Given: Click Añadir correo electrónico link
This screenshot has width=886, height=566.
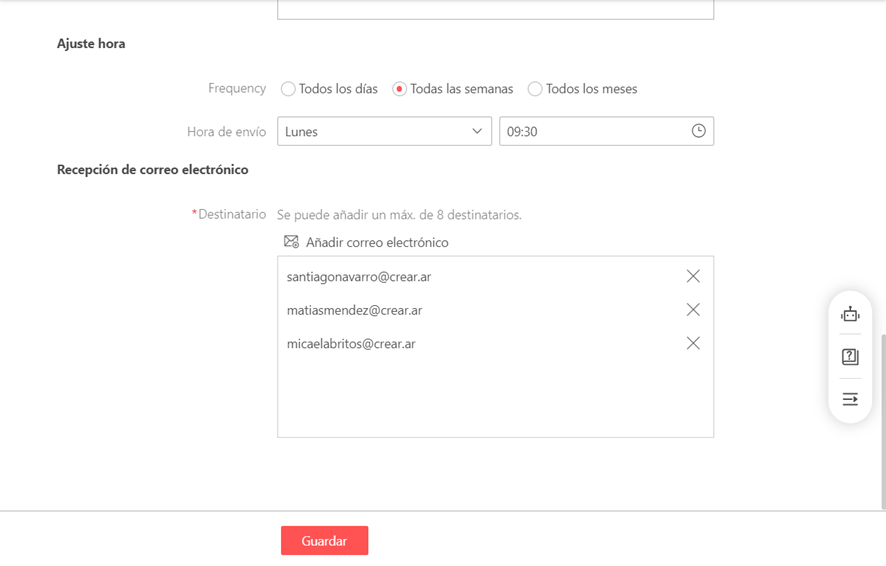Looking at the screenshot, I should [376, 242].
